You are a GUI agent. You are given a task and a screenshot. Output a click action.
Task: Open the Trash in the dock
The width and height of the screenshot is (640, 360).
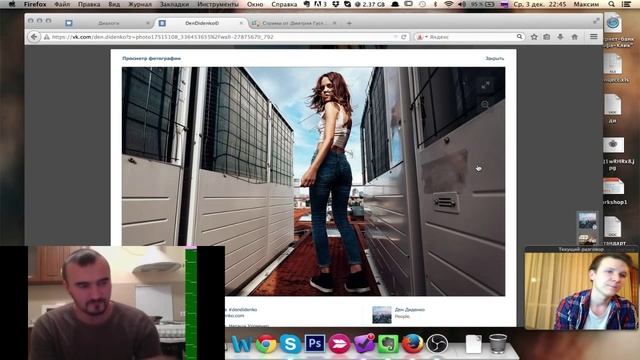pyautogui.click(x=498, y=344)
